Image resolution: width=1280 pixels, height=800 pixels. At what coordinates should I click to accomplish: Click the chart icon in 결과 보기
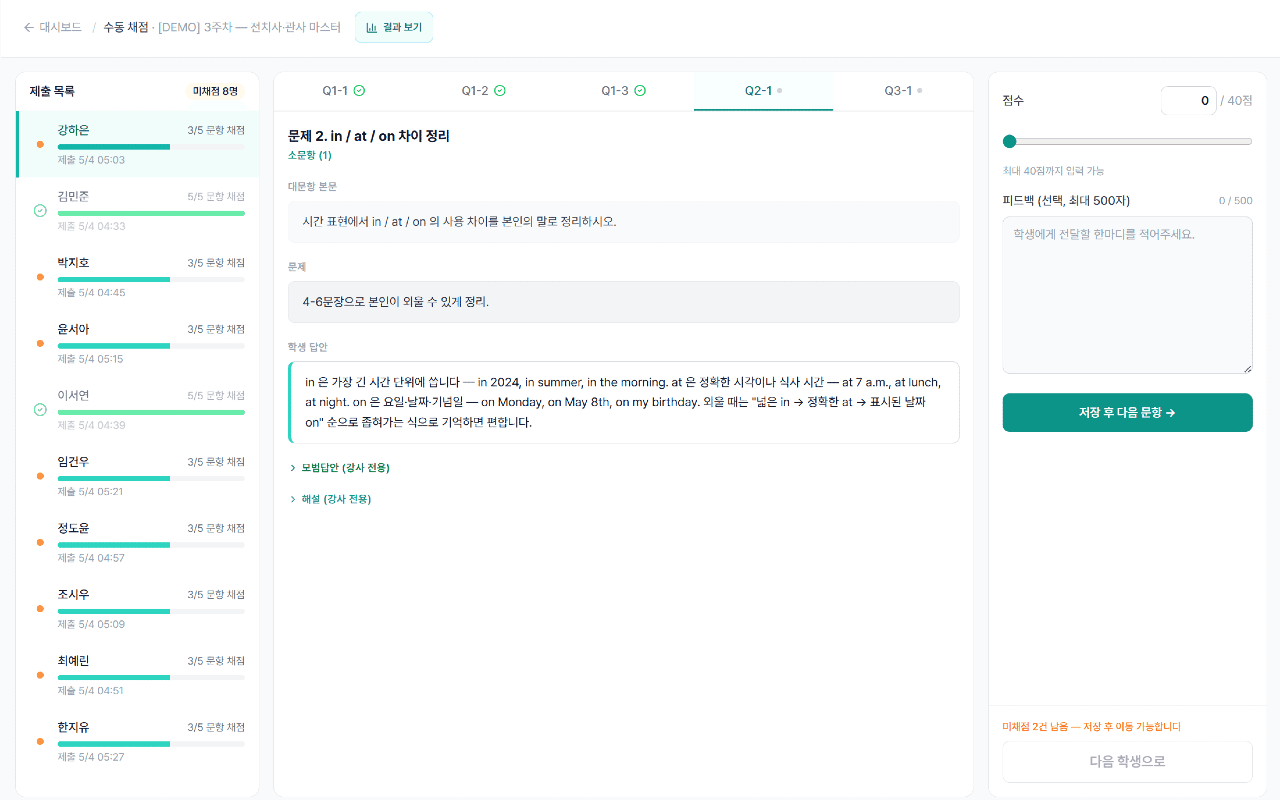[371, 28]
